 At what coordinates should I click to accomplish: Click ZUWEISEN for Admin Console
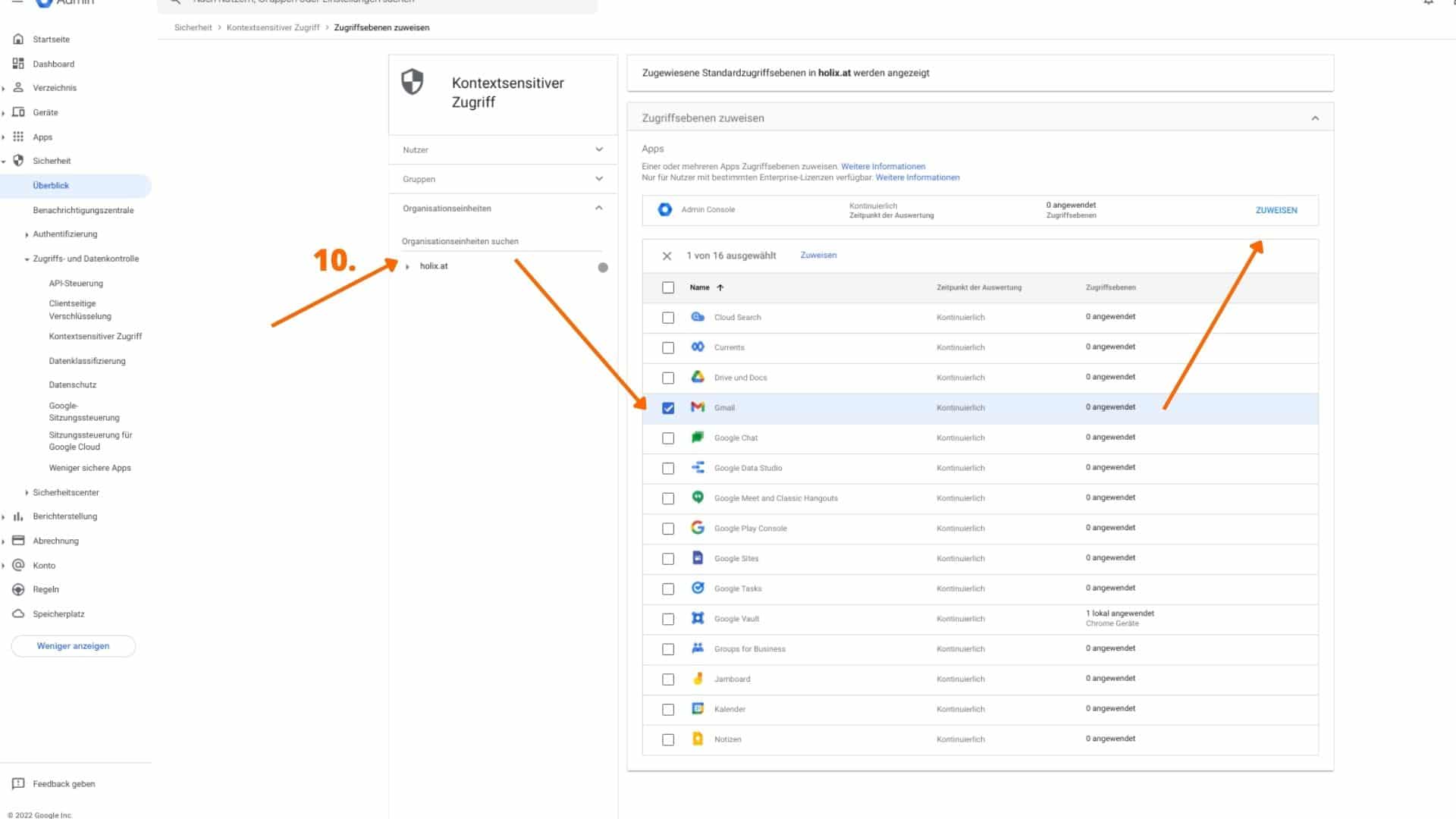(1276, 210)
